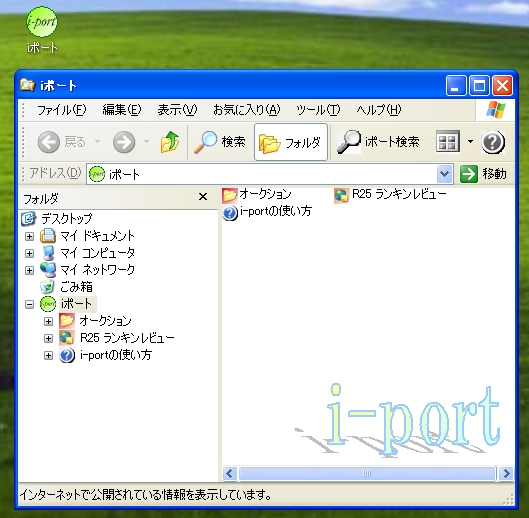Image resolution: width=529 pixels, height=518 pixels.
Task: Click the horizontal scrollbar thumb
Action: point(367,473)
